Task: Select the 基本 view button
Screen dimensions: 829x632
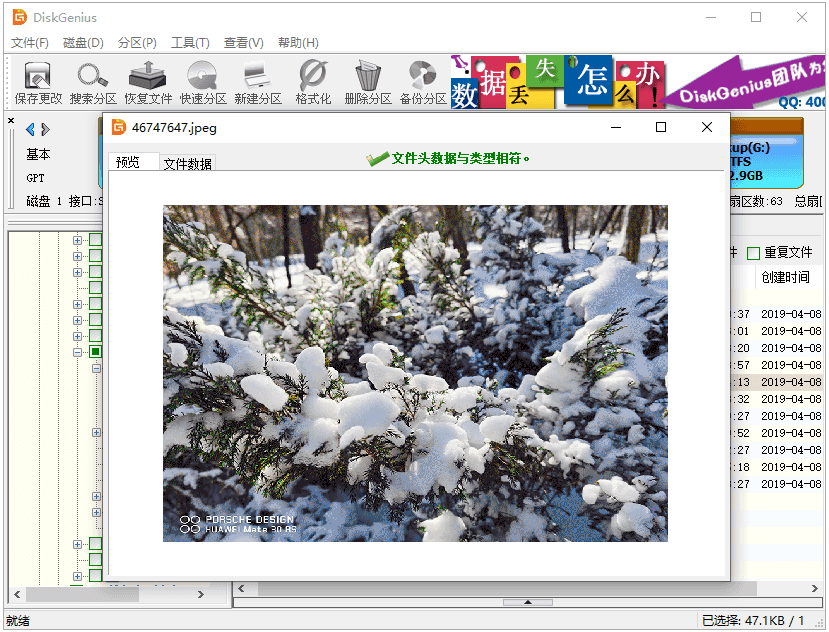Action: 37,154
